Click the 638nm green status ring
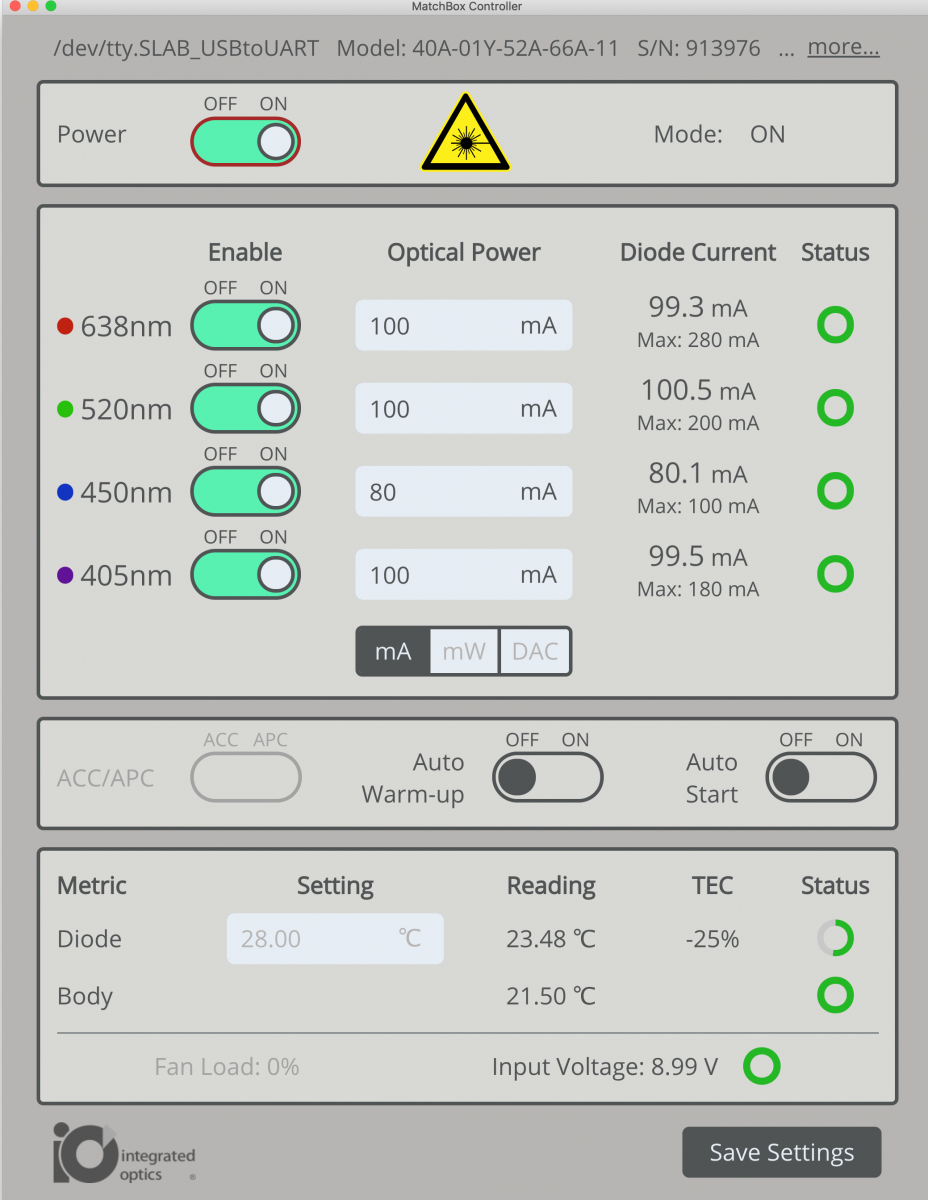928x1200 pixels. point(835,325)
